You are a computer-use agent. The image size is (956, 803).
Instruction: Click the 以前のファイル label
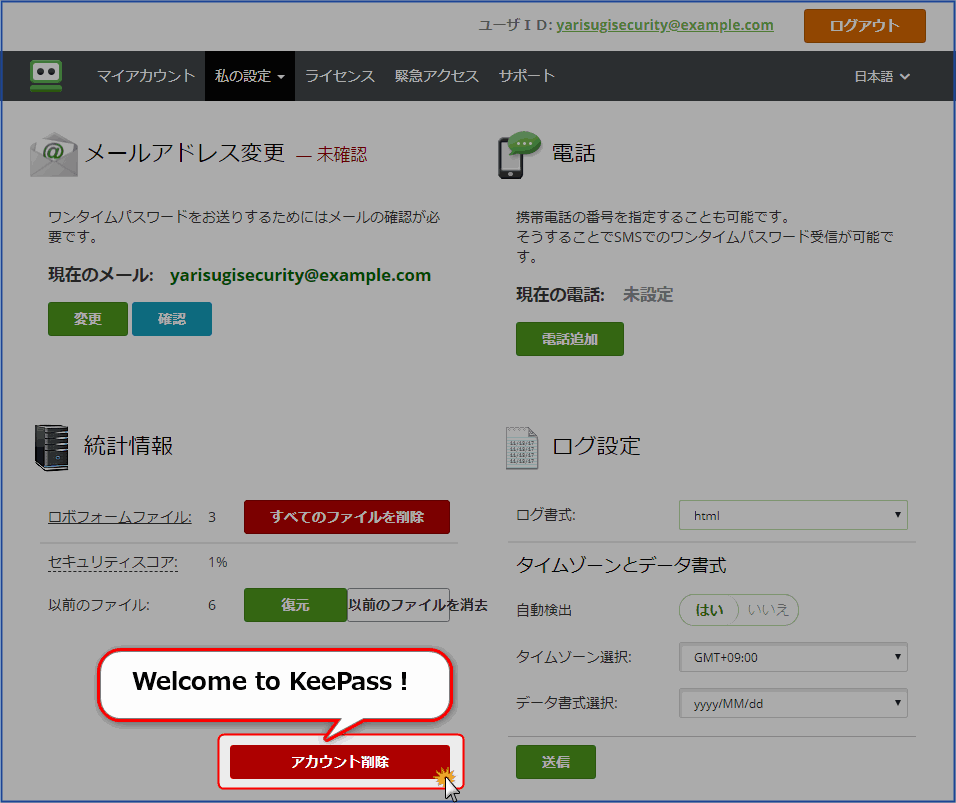pos(99,605)
